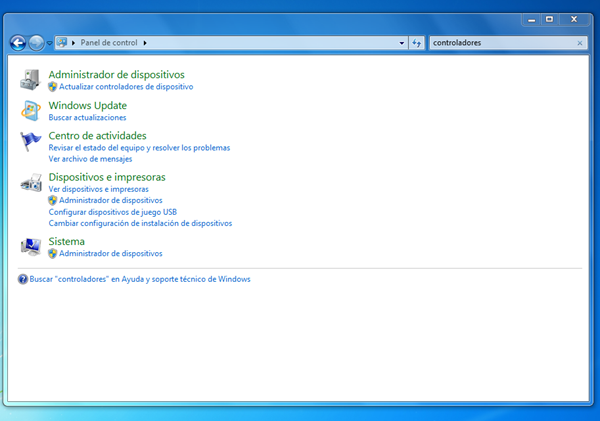600x421 pixels.
Task: Open the Sistema monitor icon
Action: [x=31, y=247]
